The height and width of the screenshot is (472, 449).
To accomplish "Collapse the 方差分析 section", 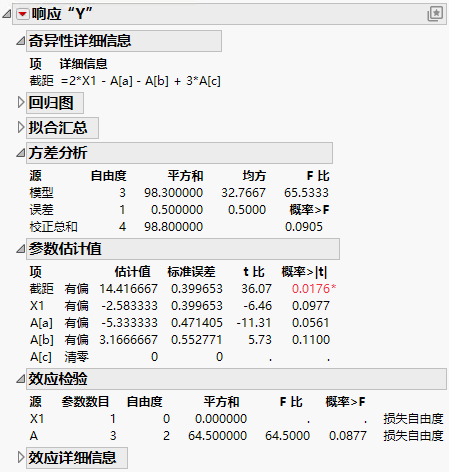I will pos(21,153).
